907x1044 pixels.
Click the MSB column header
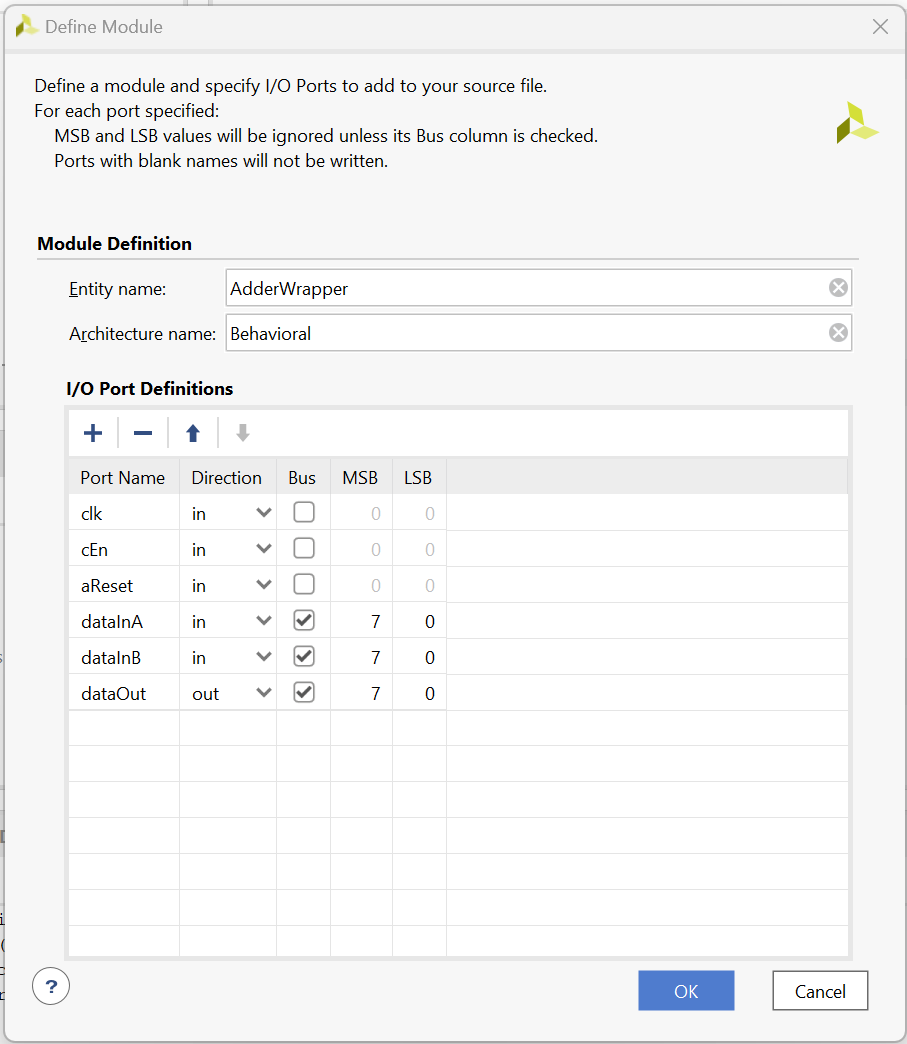pyautogui.click(x=360, y=477)
